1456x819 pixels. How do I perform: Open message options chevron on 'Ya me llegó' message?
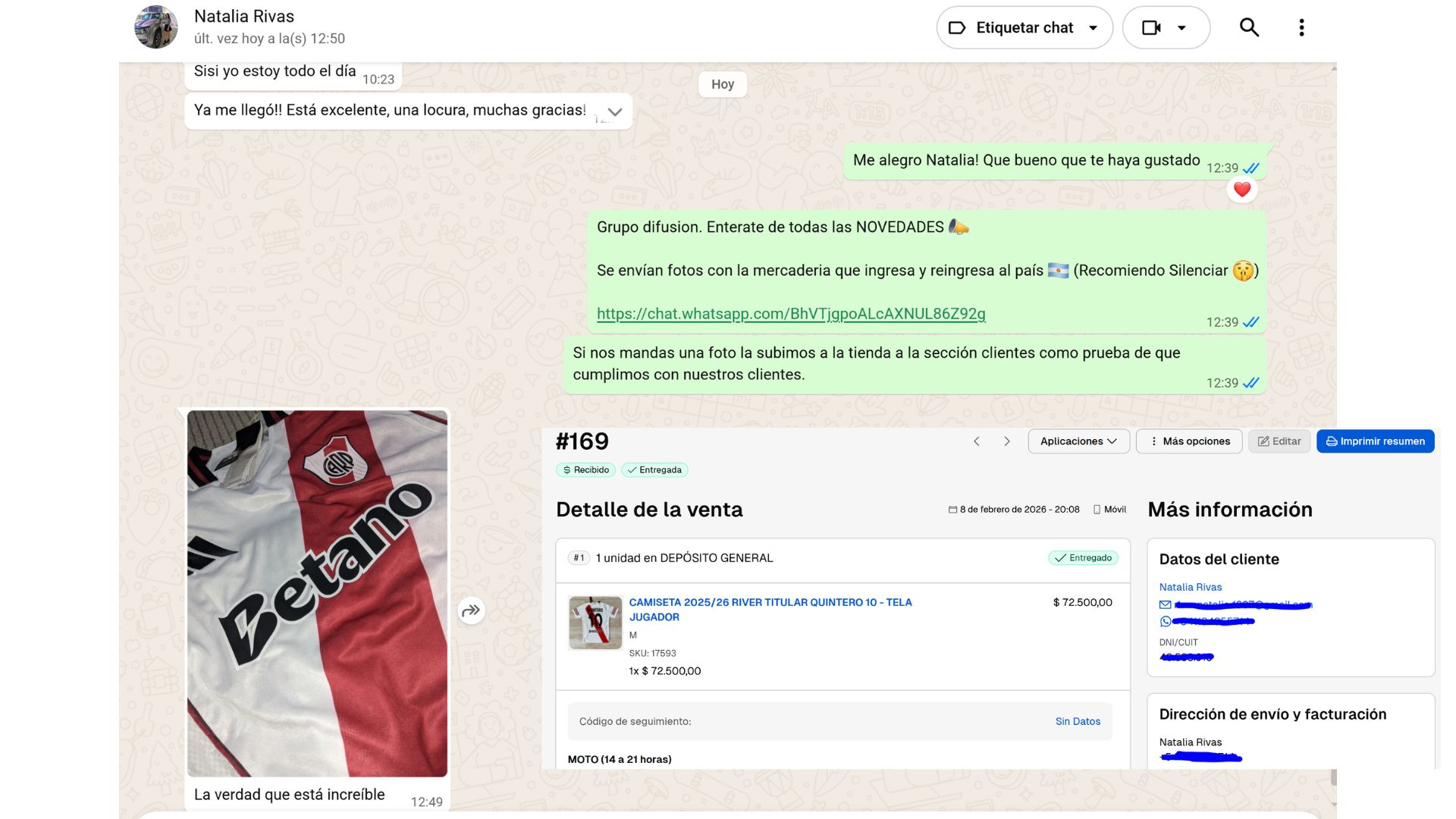pyautogui.click(x=615, y=112)
